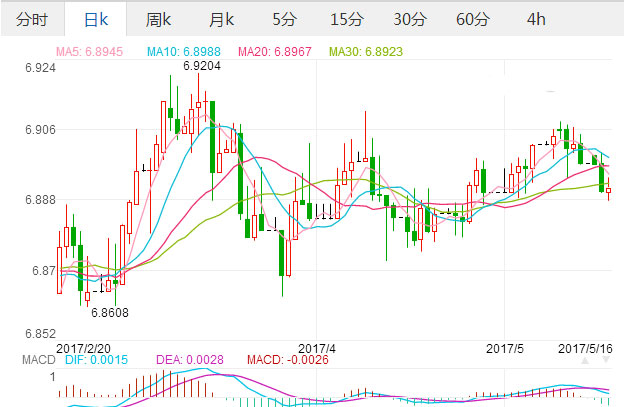Click the MACD indicator title
This screenshot has width=624, height=407.
39,360
